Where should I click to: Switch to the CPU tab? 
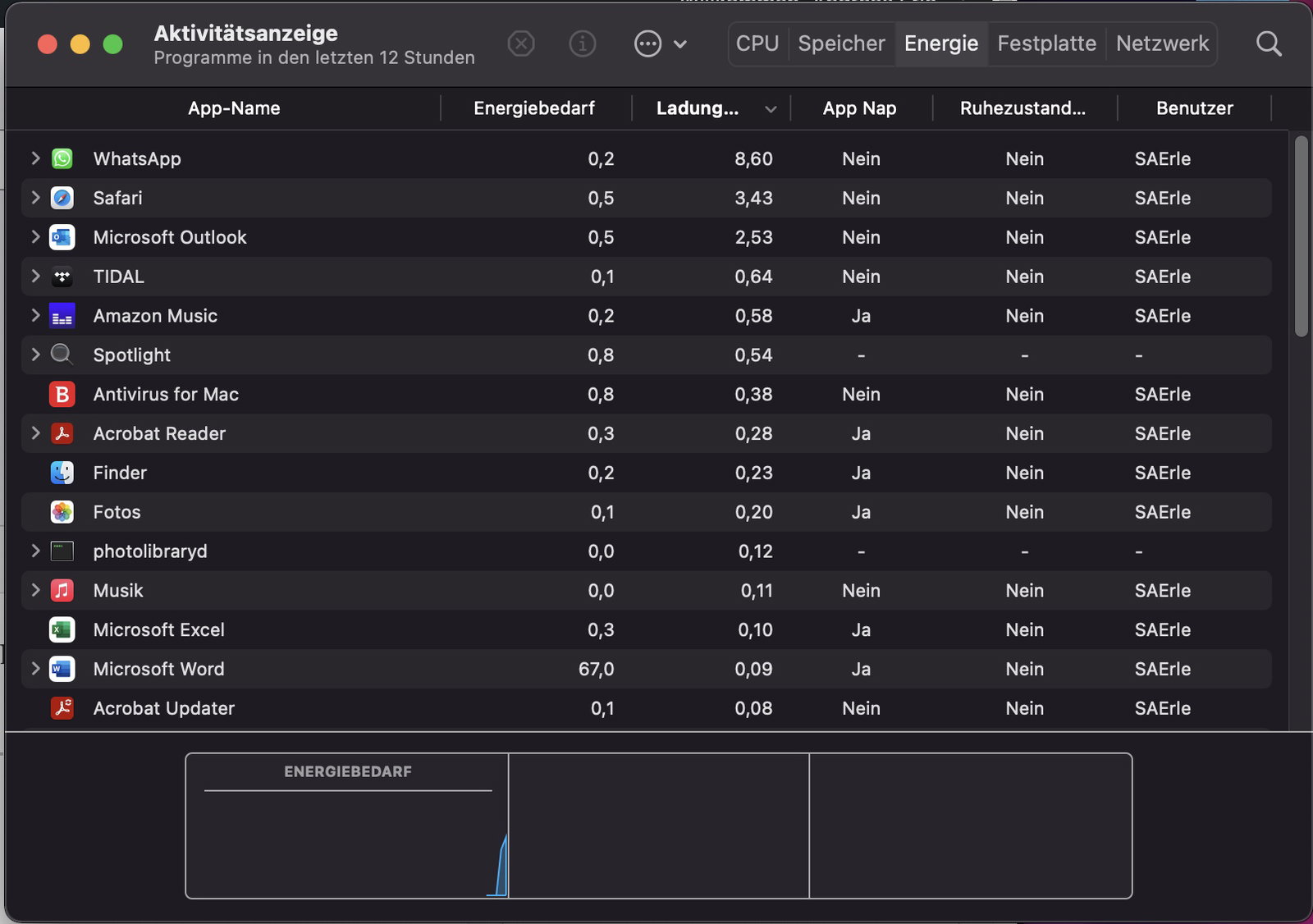pos(757,43)
